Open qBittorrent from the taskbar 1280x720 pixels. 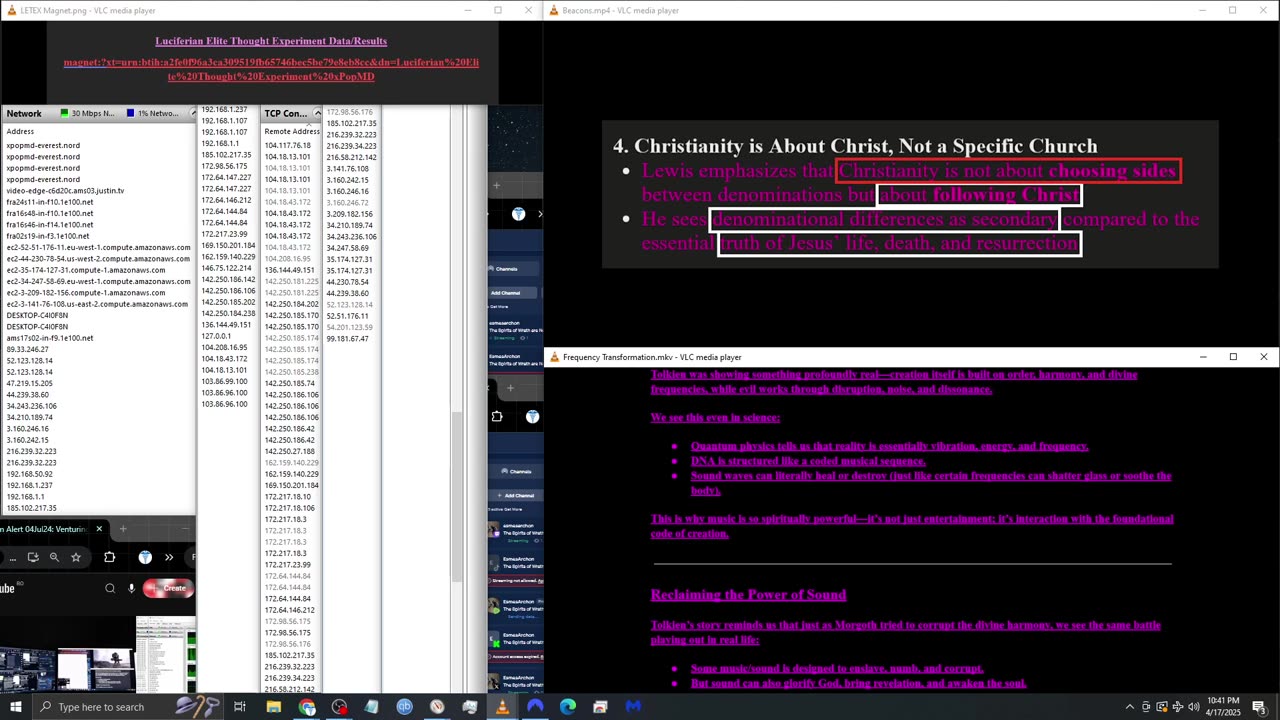tap(404, 707)
